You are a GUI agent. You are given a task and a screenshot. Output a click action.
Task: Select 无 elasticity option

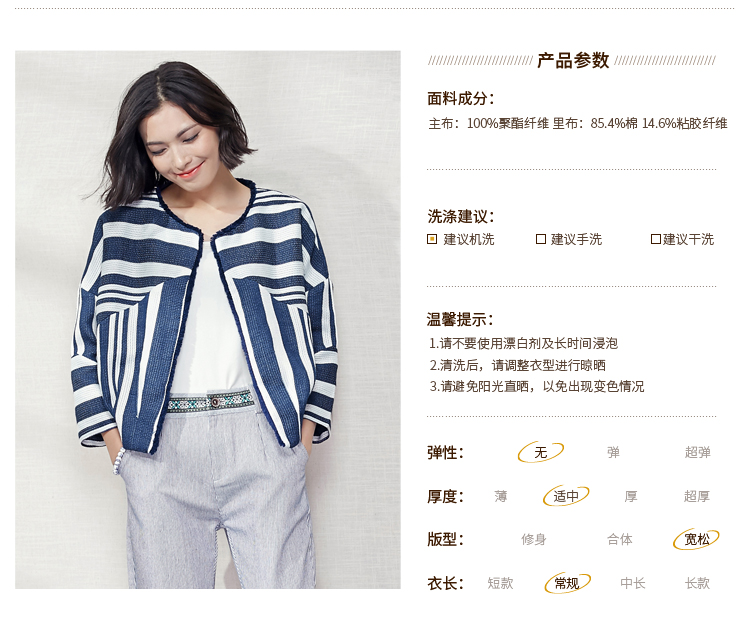541,452
